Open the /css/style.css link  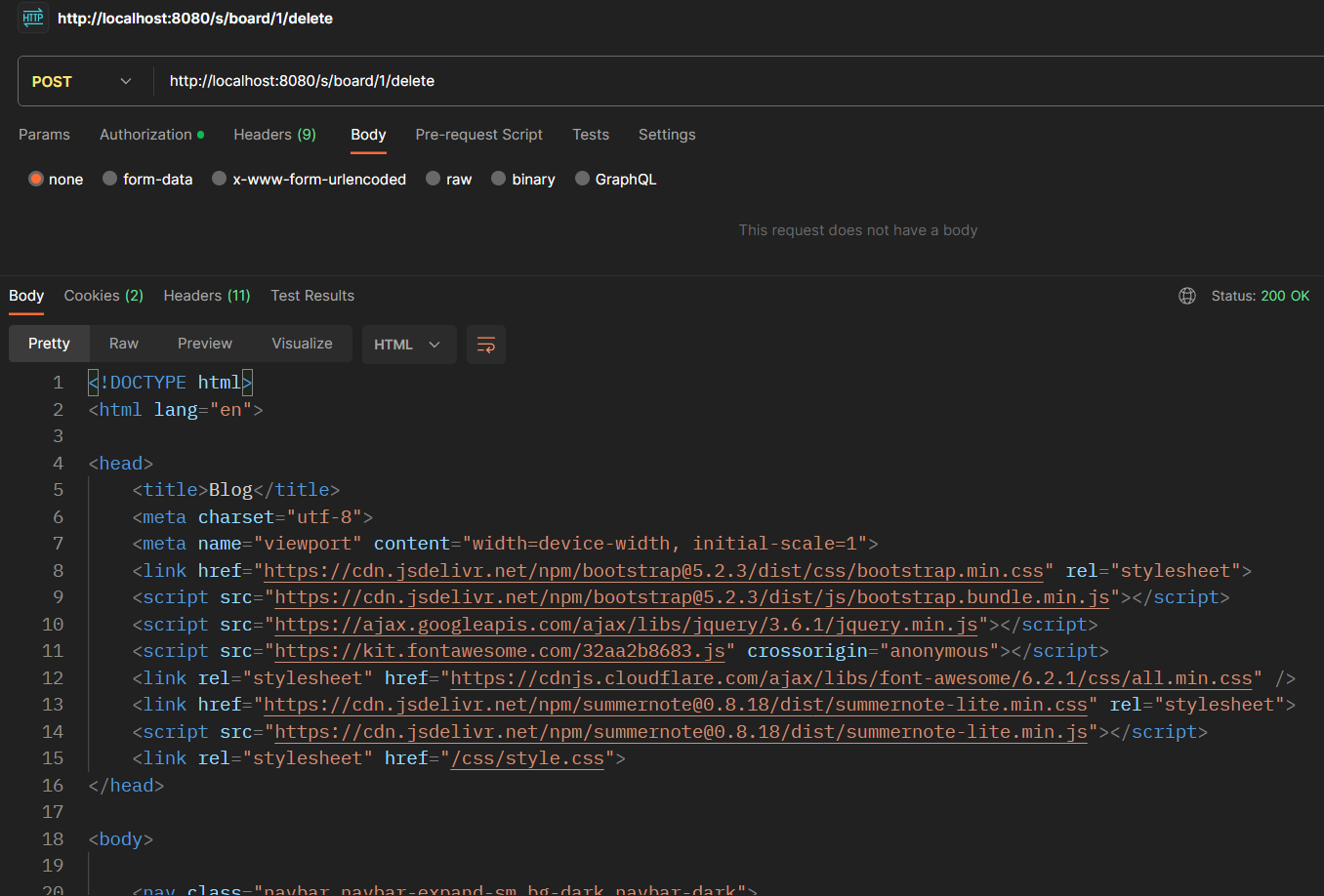tap(528, 758)
